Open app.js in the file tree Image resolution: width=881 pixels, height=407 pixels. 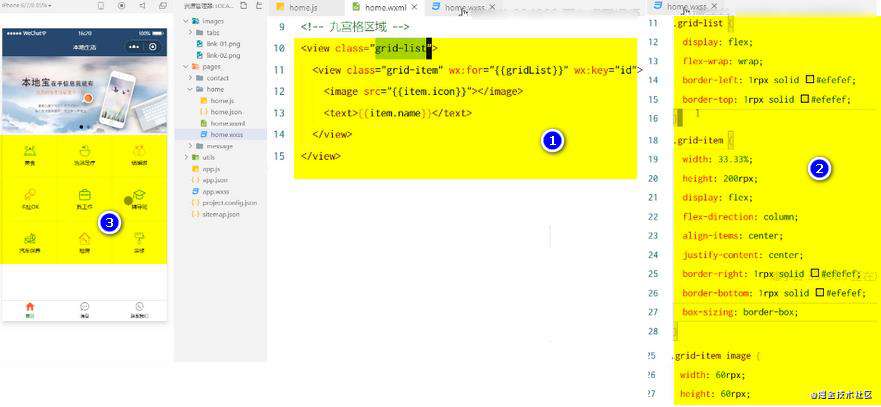[207, 169]
